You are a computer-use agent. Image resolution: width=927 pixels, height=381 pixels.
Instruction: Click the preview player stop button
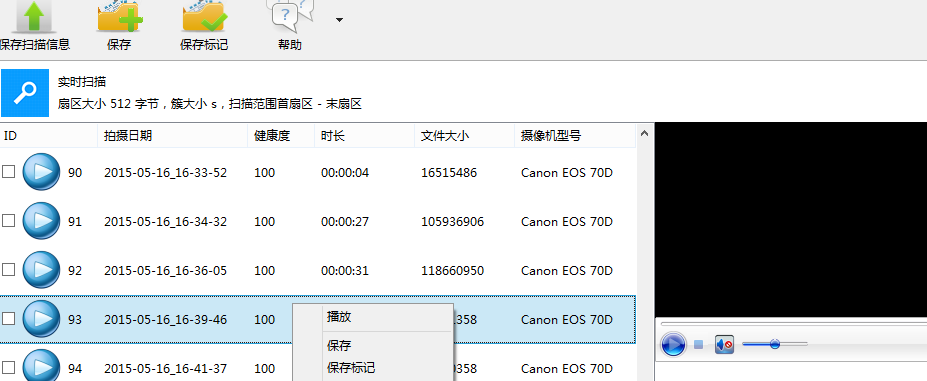[x=699, y=344]
